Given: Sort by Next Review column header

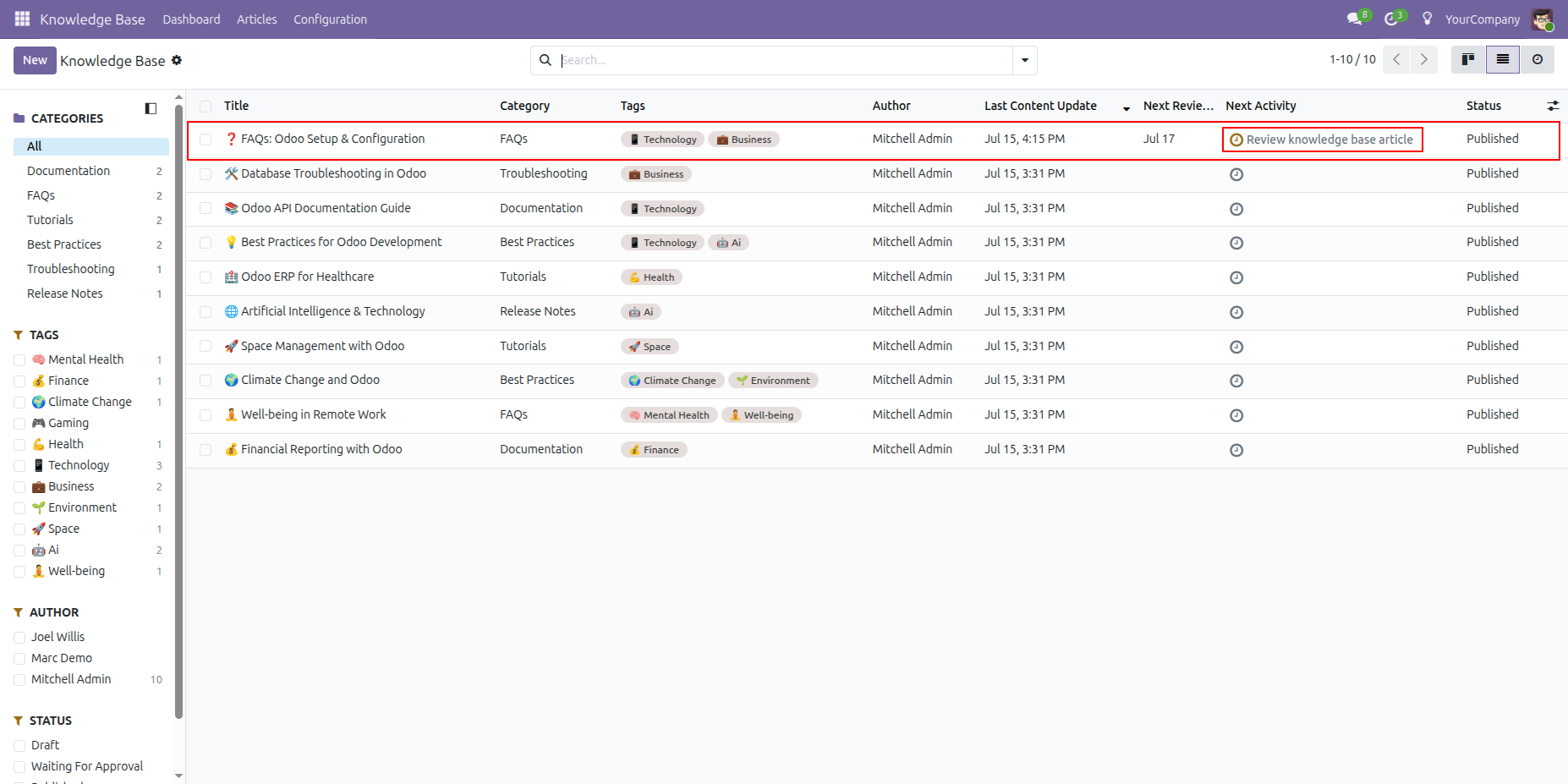Looking at the screenshot, I should [1178, 106].
